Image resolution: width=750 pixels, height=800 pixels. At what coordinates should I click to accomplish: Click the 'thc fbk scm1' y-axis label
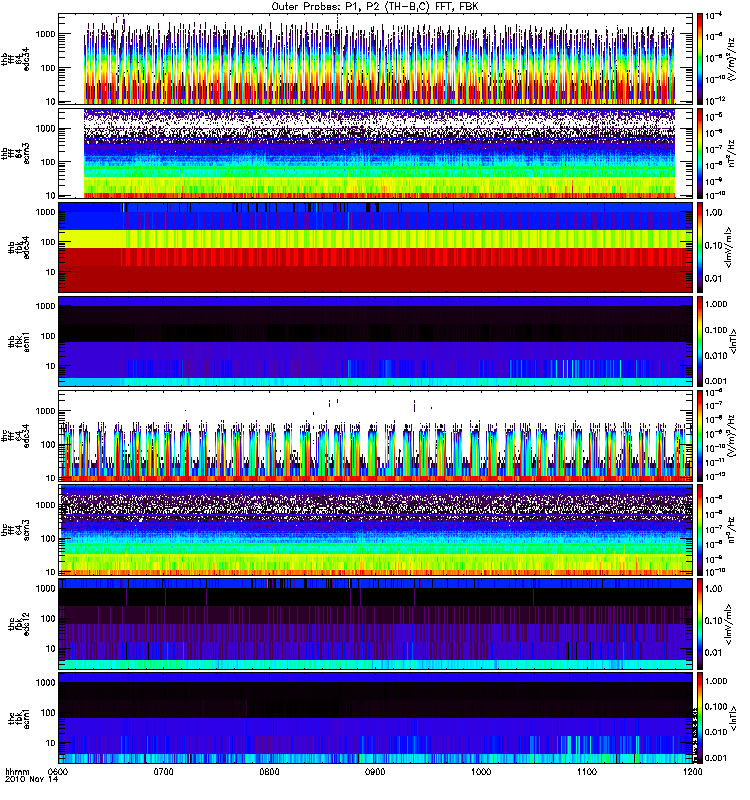(x=18, y=718)
